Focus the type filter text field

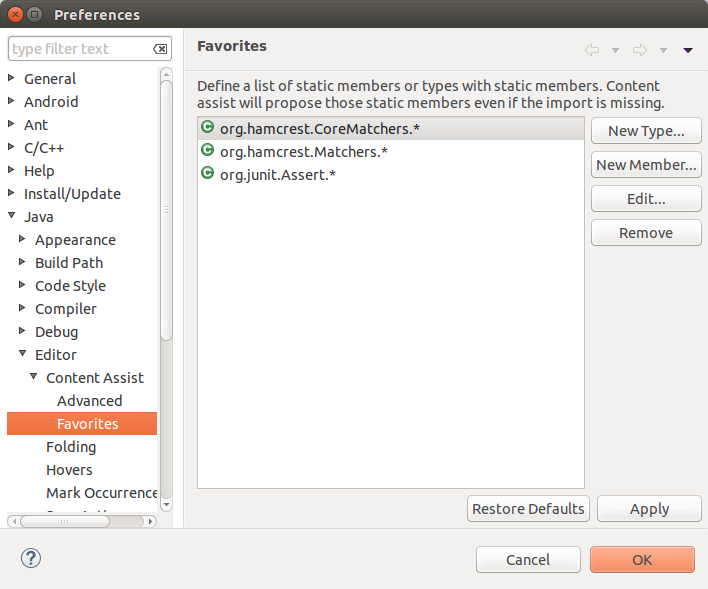point(78,49)
